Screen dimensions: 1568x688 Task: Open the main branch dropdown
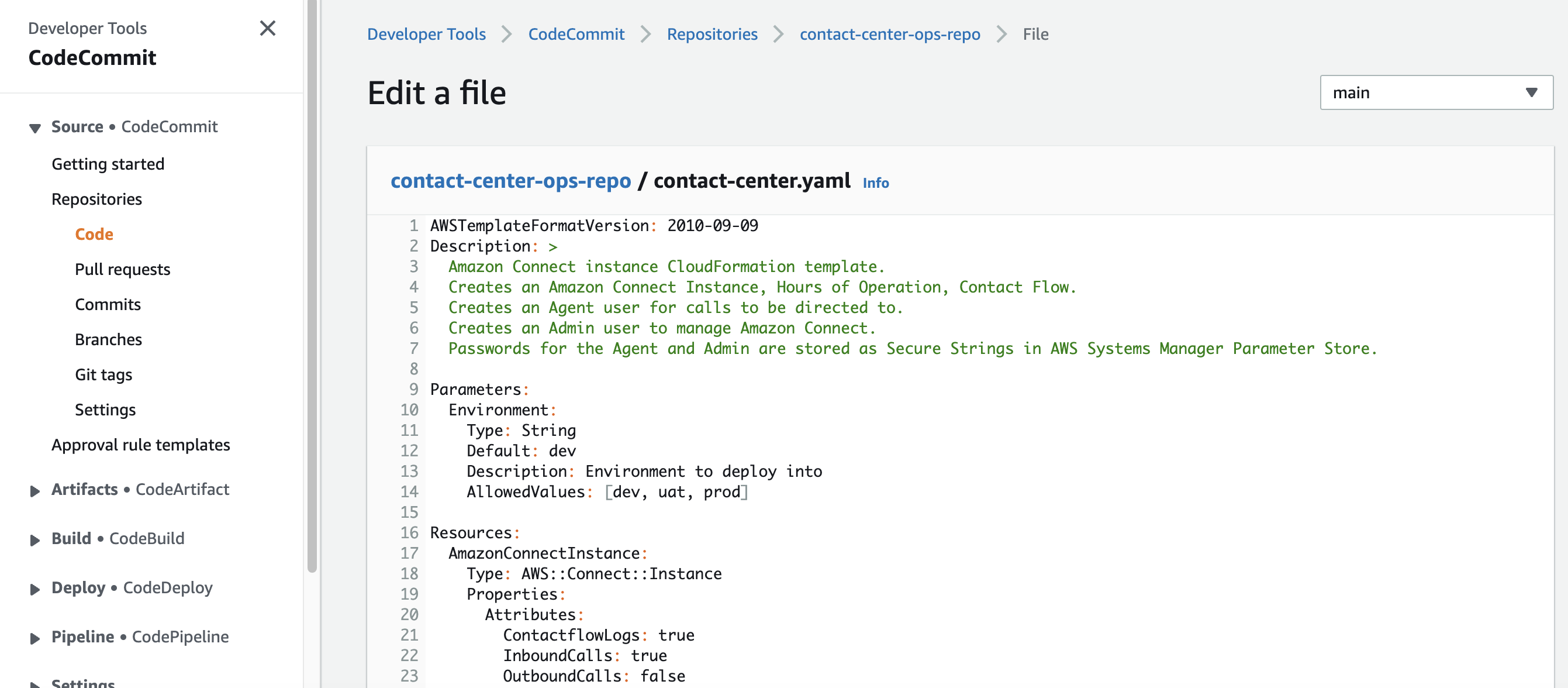[1436, 92]
